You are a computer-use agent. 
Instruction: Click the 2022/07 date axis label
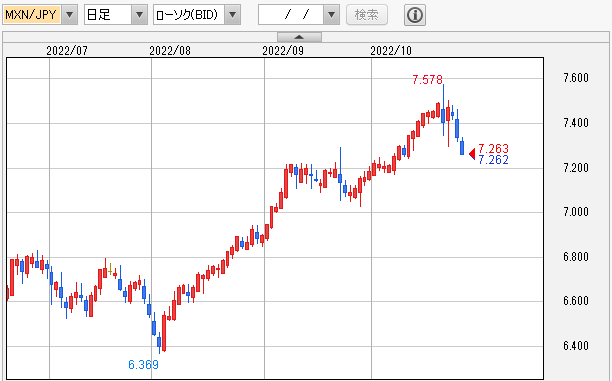point(67,51)
